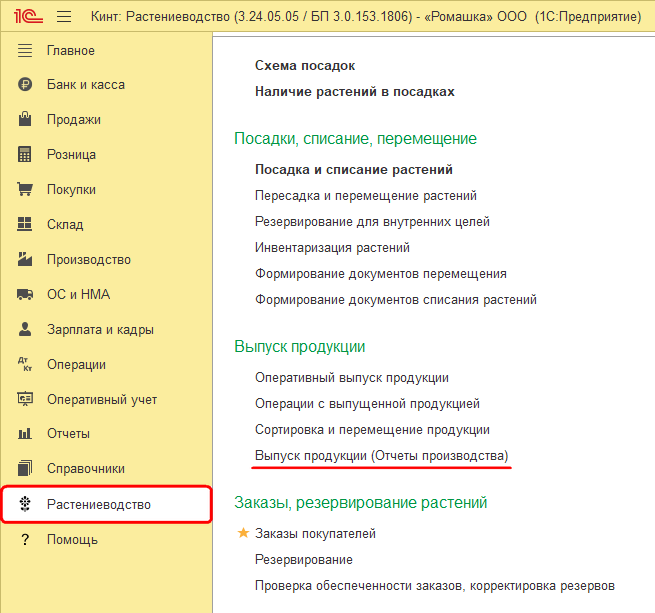Open Сортировка и перемещение продукции
Viewport: 655px width, 613px height.
click(372, 430)
